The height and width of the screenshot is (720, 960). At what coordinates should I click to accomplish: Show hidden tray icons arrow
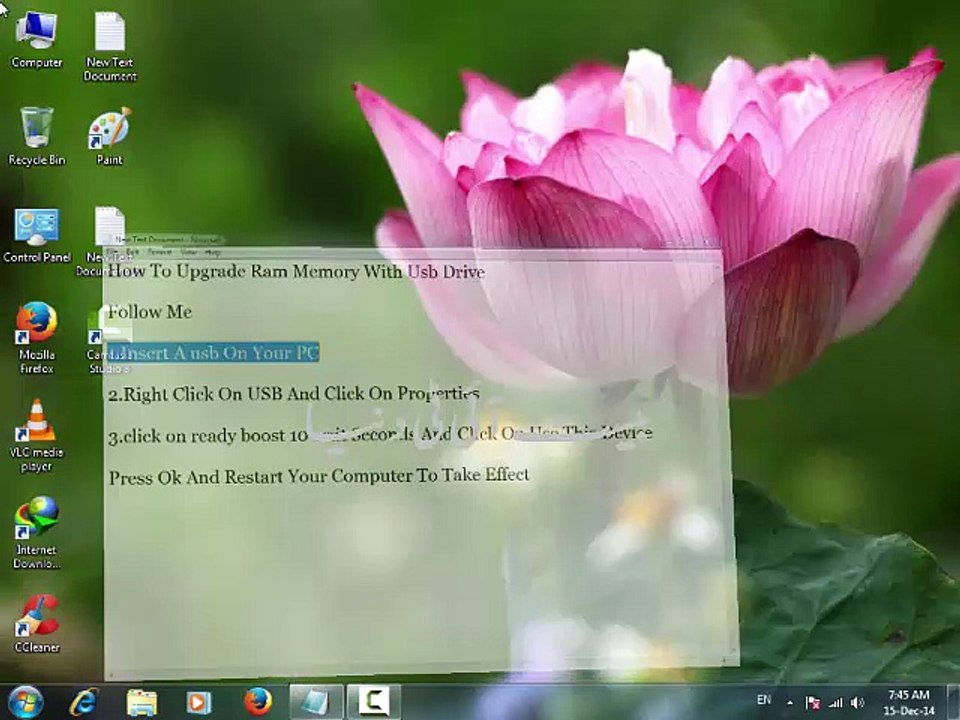click(790, 703)
